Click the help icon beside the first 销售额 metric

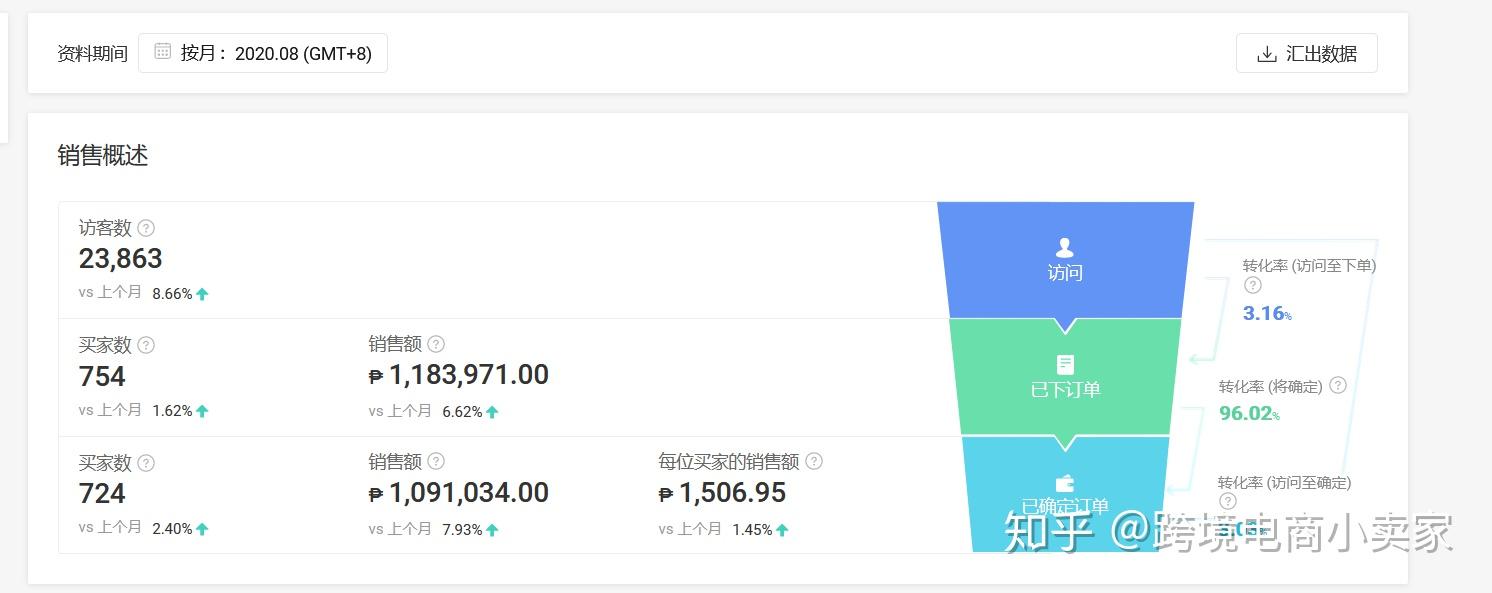coord(435,344)
